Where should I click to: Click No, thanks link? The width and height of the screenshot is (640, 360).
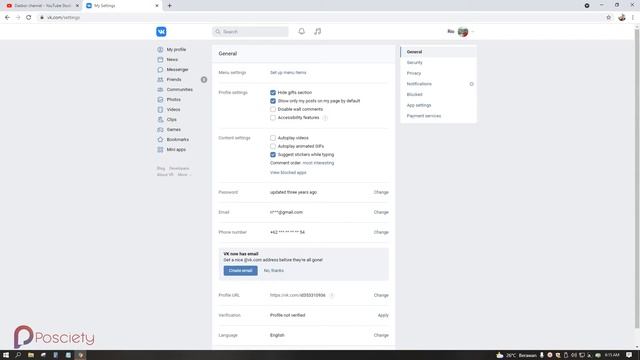tap(273, 271)
